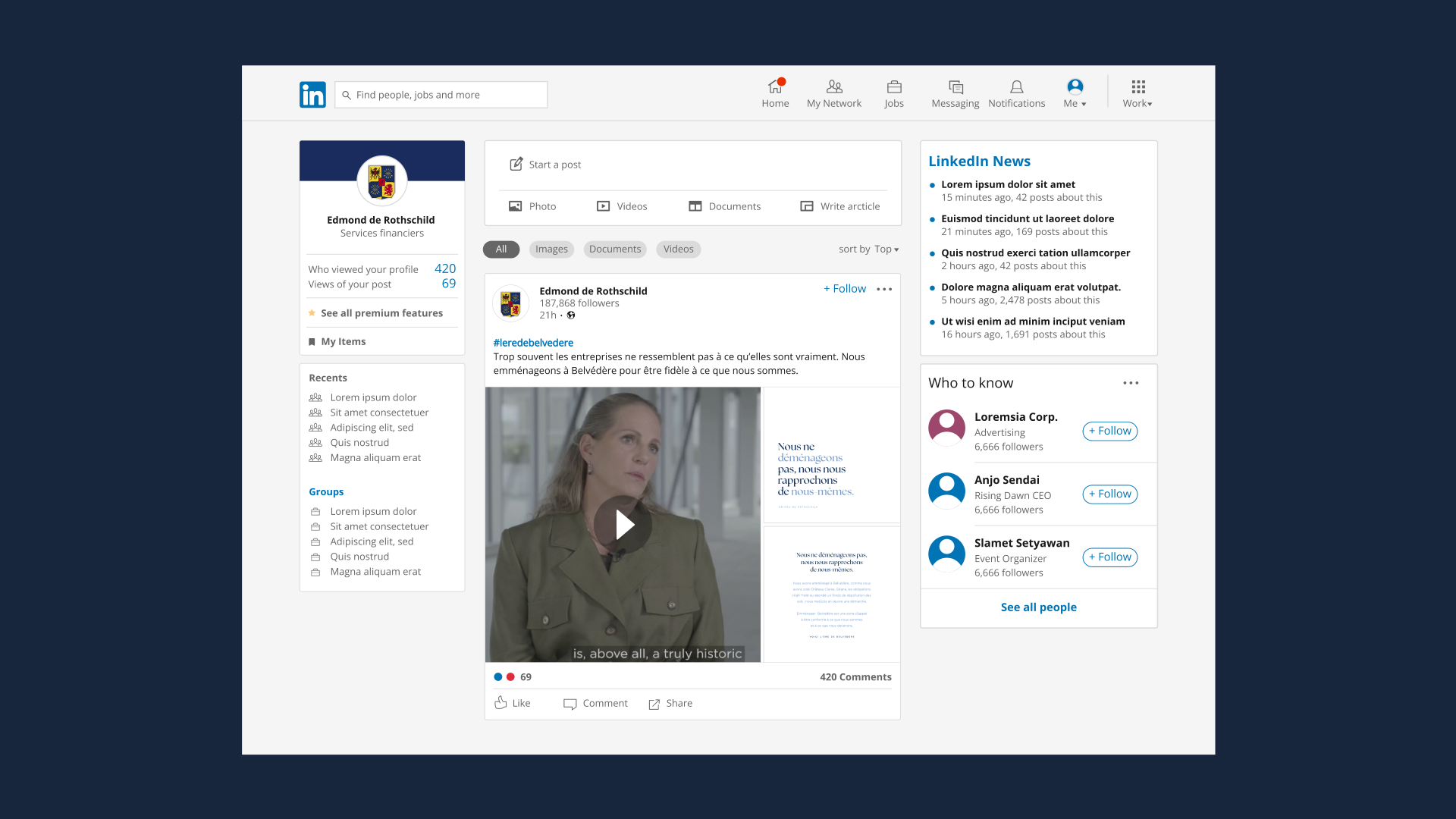Open Who viewed your profile stats
The height and width of the screenshot is (819, 1456).
pyautogui.click(x=382, y=268)
